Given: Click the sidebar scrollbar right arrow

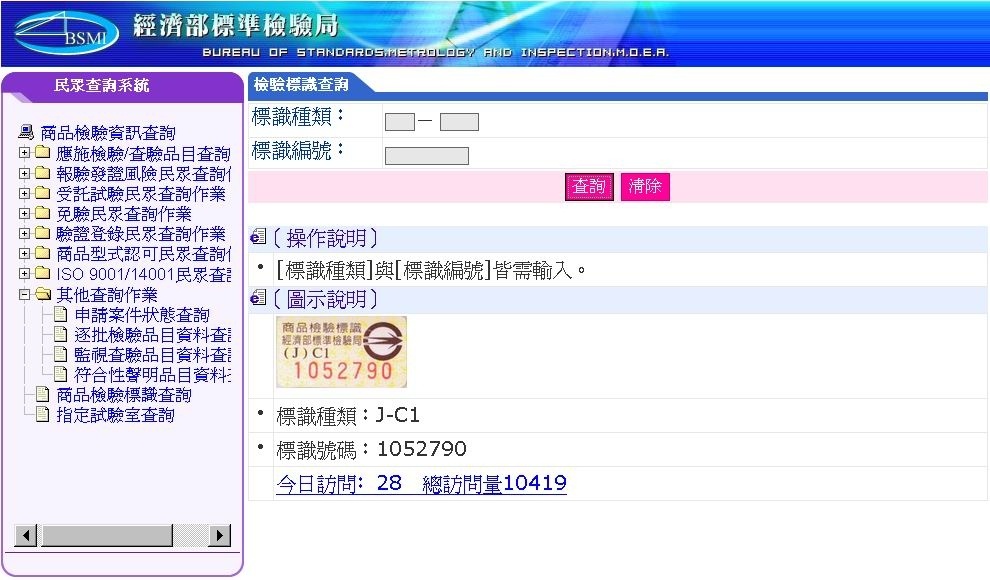Looking at the screenshot, I should (220, 536).
